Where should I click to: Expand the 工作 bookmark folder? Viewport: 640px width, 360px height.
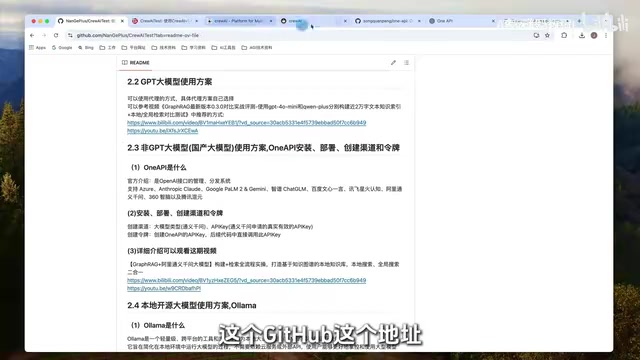pyautogui.click(x=107, y=48)
